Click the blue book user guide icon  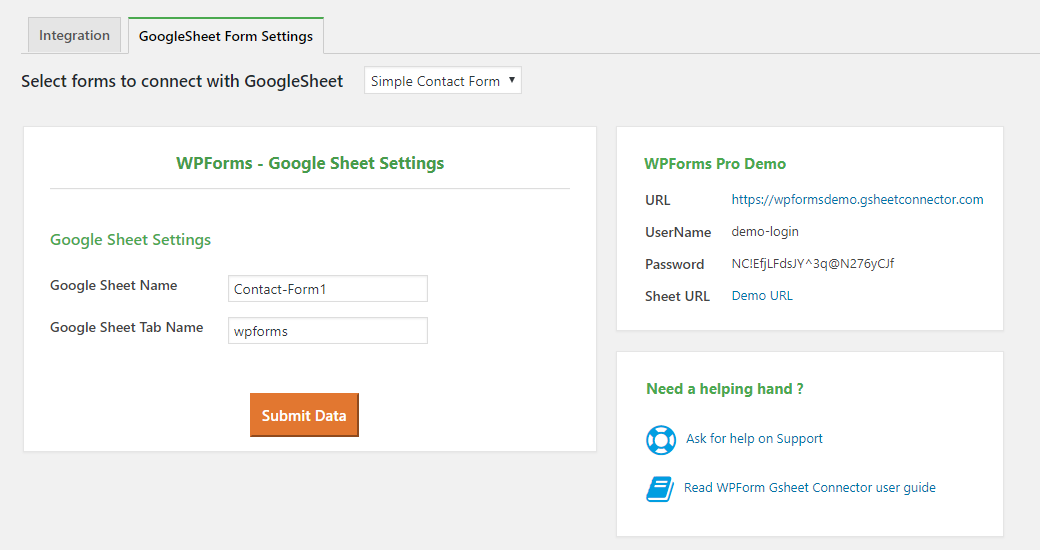[660, 488]
